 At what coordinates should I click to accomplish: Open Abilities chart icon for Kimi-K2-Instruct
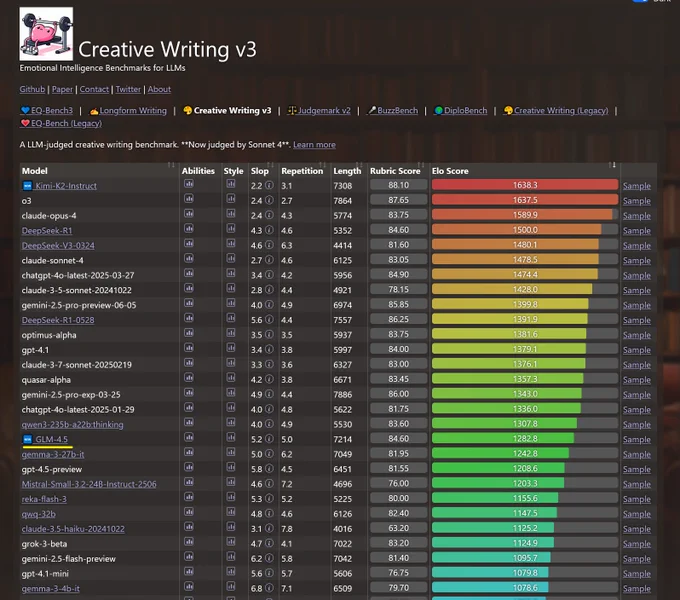[x=189, y=184]
